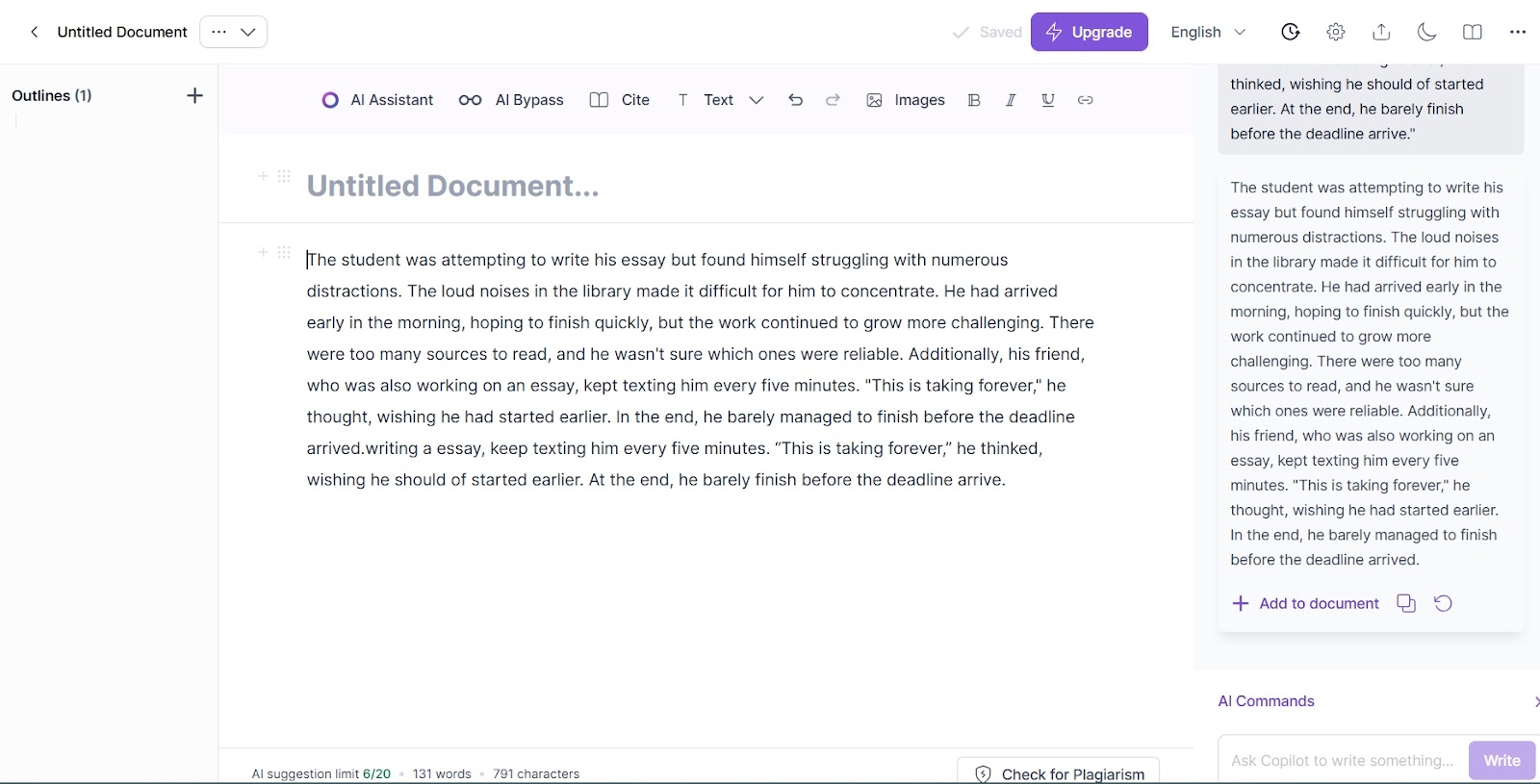Click the Upgrade button

(x=1089, y=32)
